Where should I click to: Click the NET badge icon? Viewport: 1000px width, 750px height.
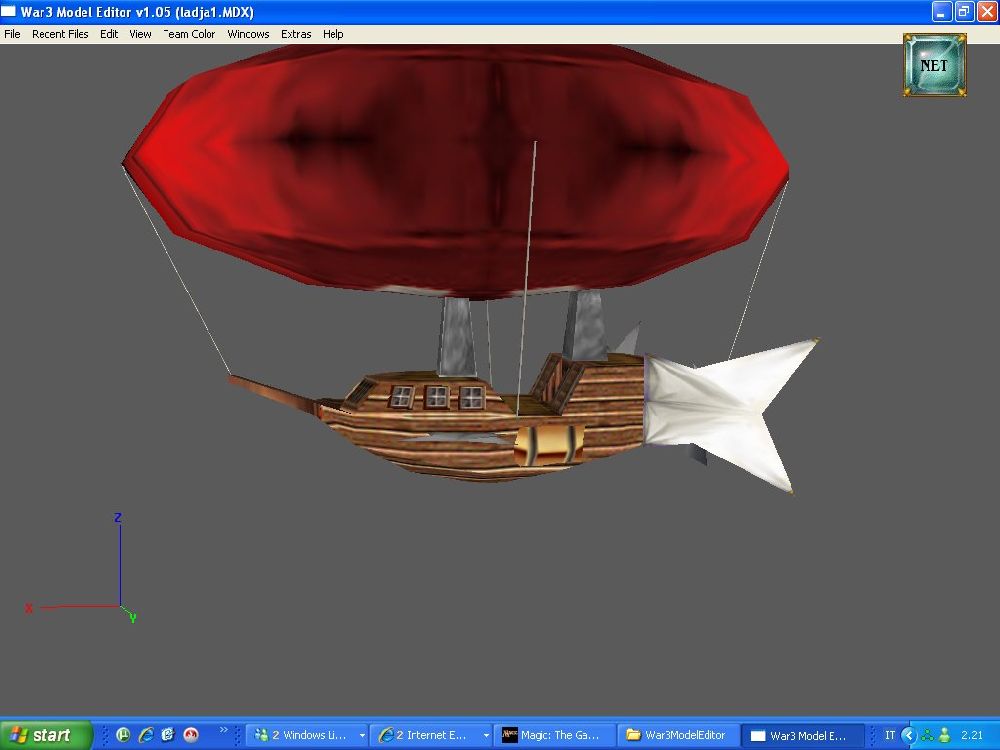(934, 65)
